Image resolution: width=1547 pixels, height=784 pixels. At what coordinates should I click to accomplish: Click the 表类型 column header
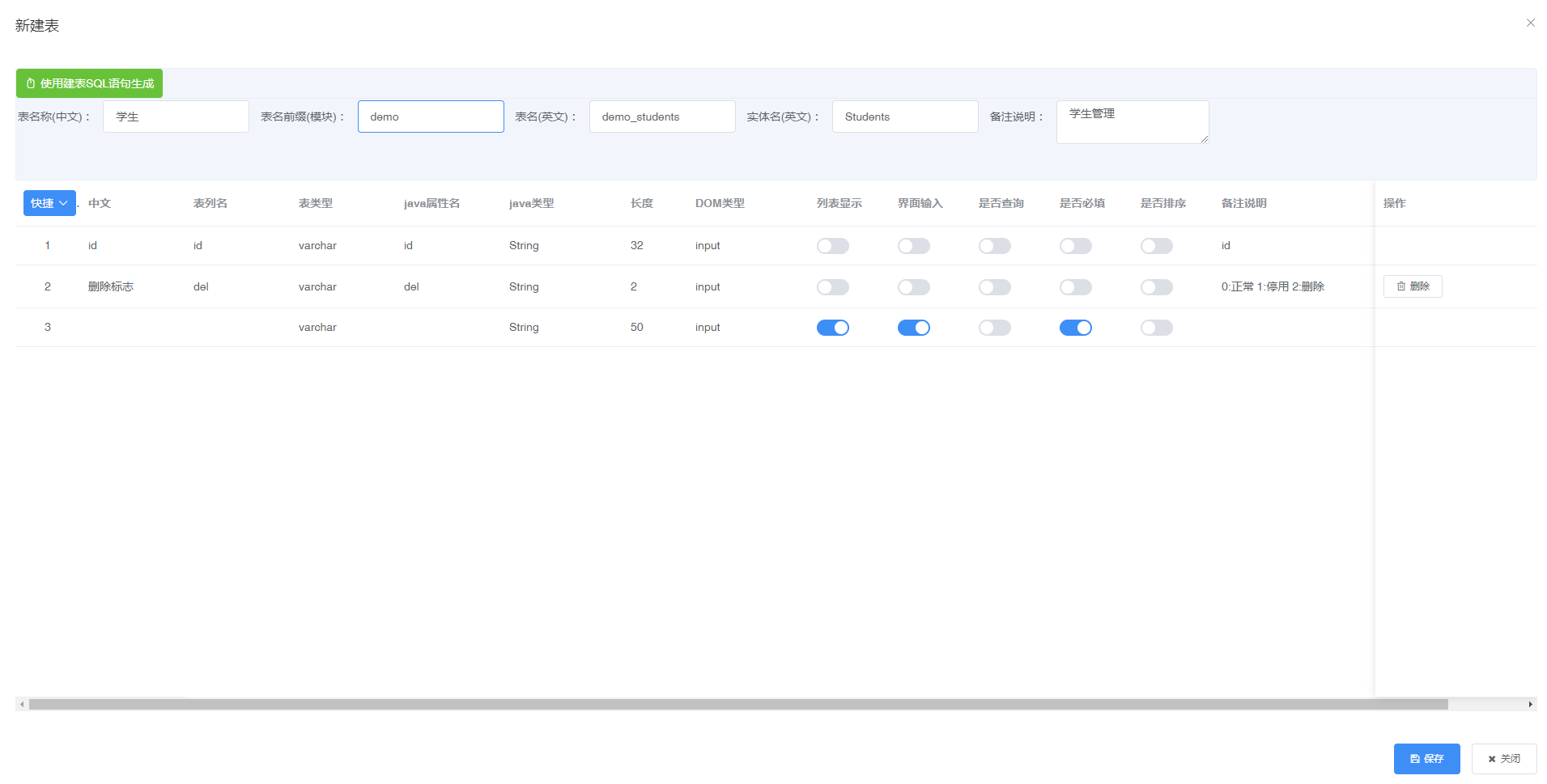pos(316,203)
